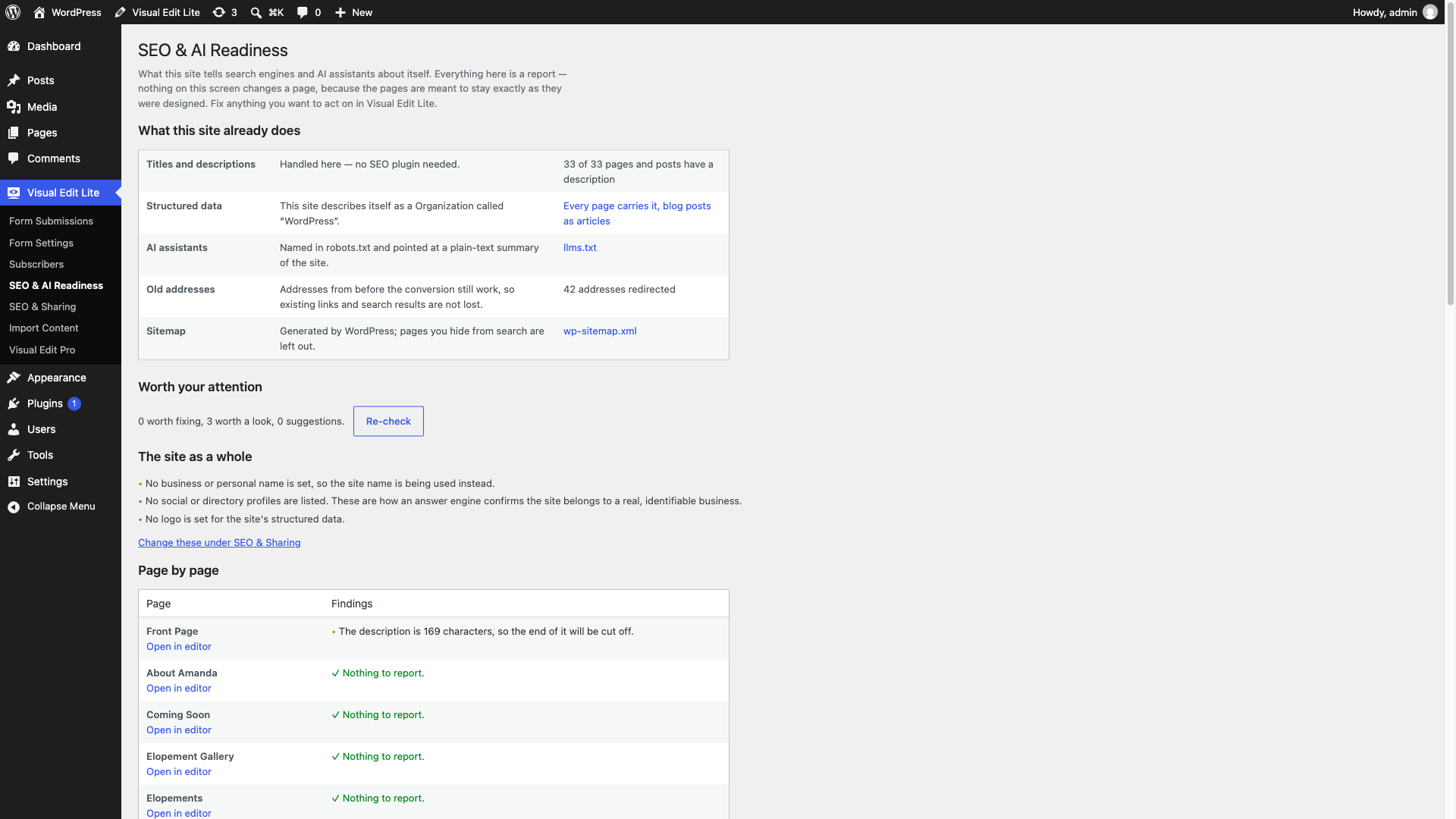Screen dimensions: 1456x819
Task: Open the comments bubble icon showing 0
Action: (x=303, y=12)
